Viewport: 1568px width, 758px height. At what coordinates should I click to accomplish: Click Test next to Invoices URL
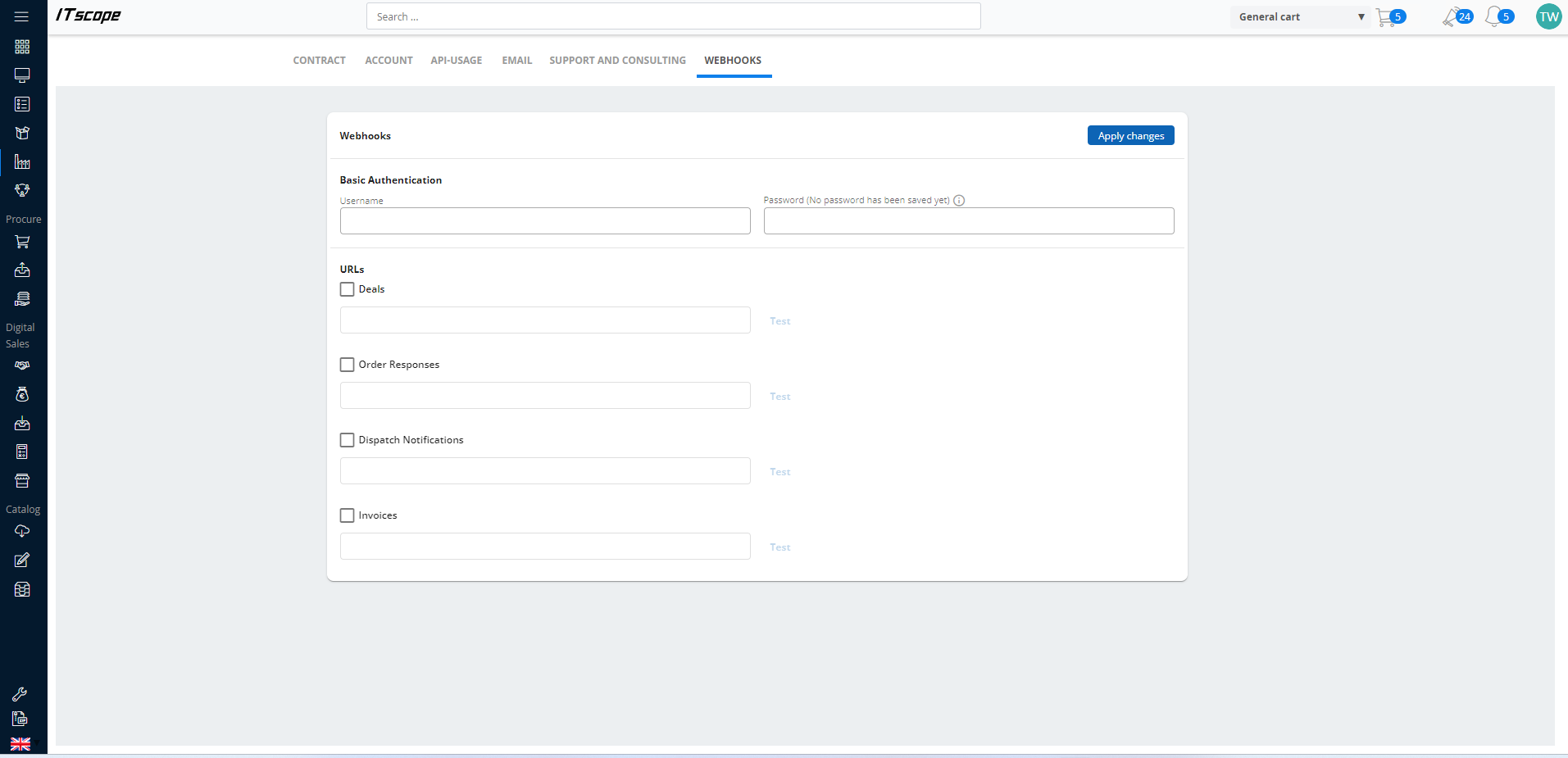click(x=780, y=547)
